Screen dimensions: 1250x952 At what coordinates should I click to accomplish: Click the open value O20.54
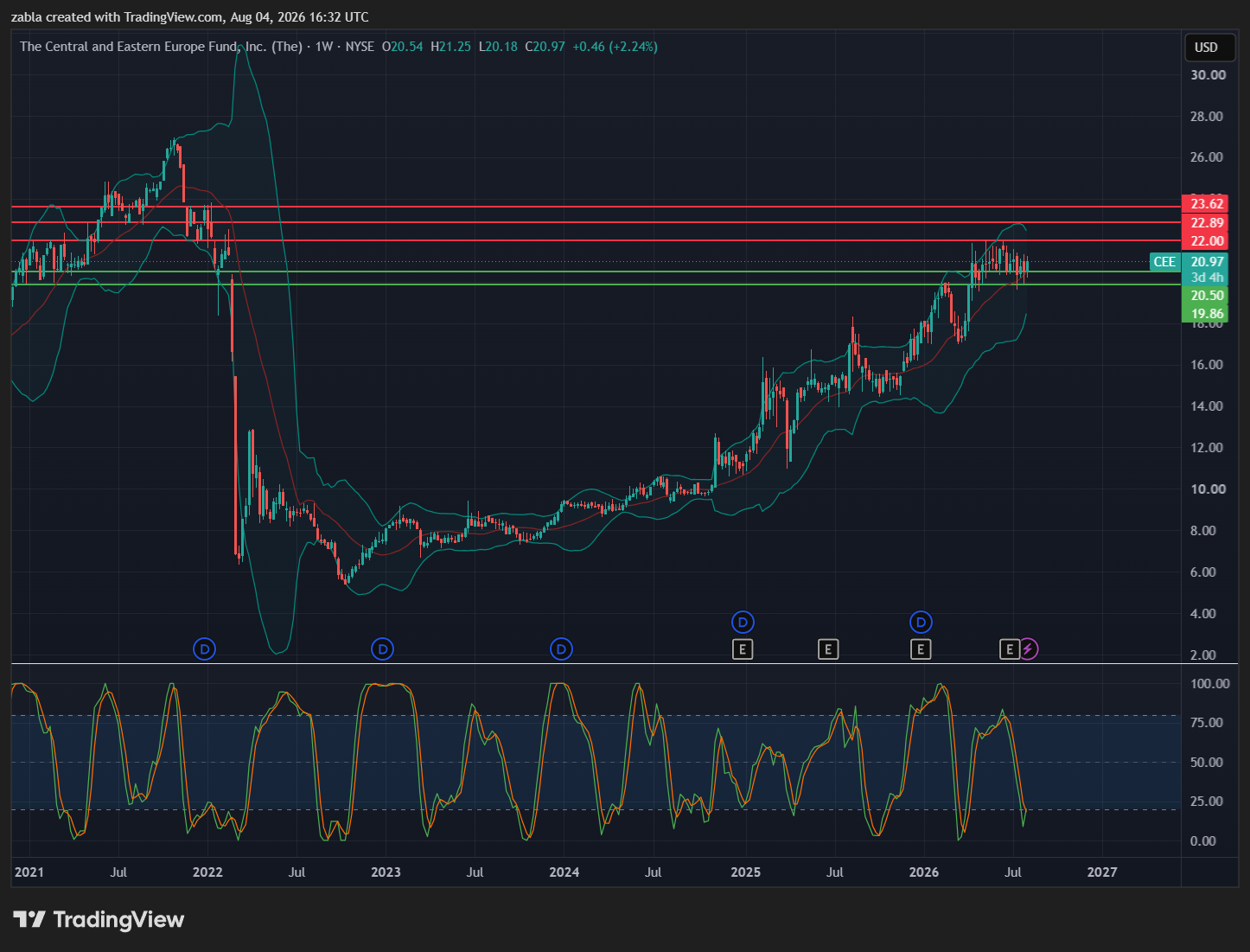click(403, 47)
